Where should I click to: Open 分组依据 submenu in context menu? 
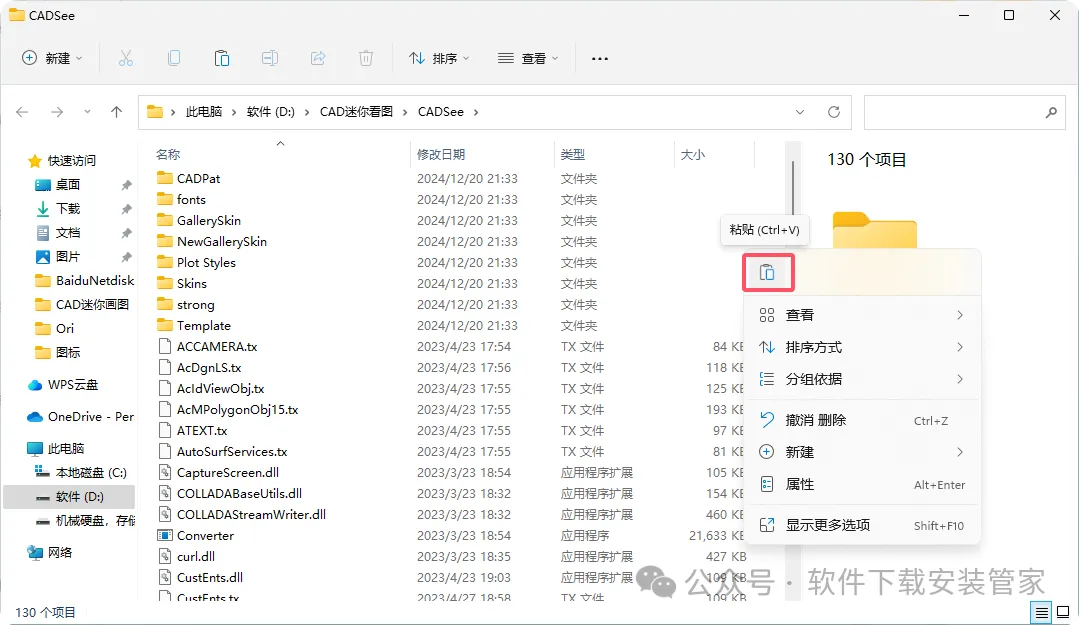pyautogui.click(x=862, y=379)
